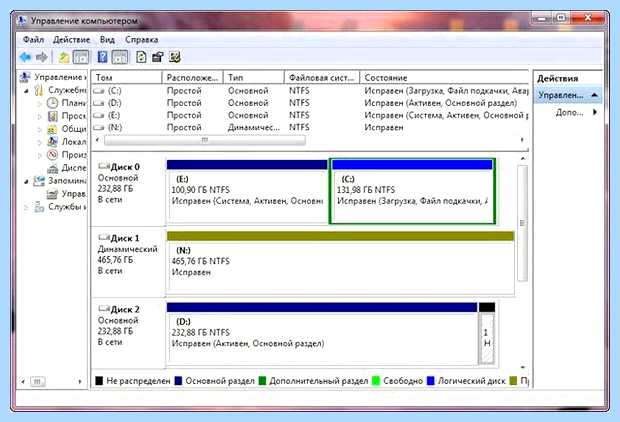Click the Динамичес... type cell of (N:)

point(253,128)
